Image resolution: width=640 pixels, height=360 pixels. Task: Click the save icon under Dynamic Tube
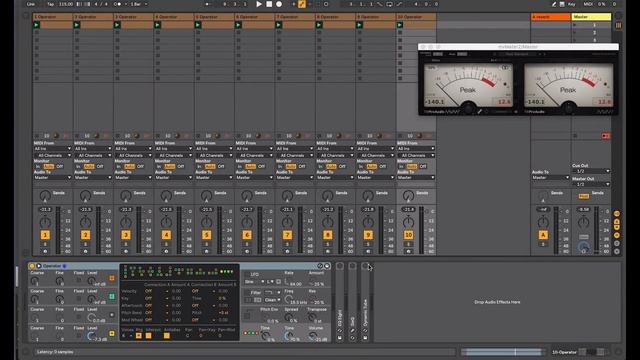click(x=365, y=338)
